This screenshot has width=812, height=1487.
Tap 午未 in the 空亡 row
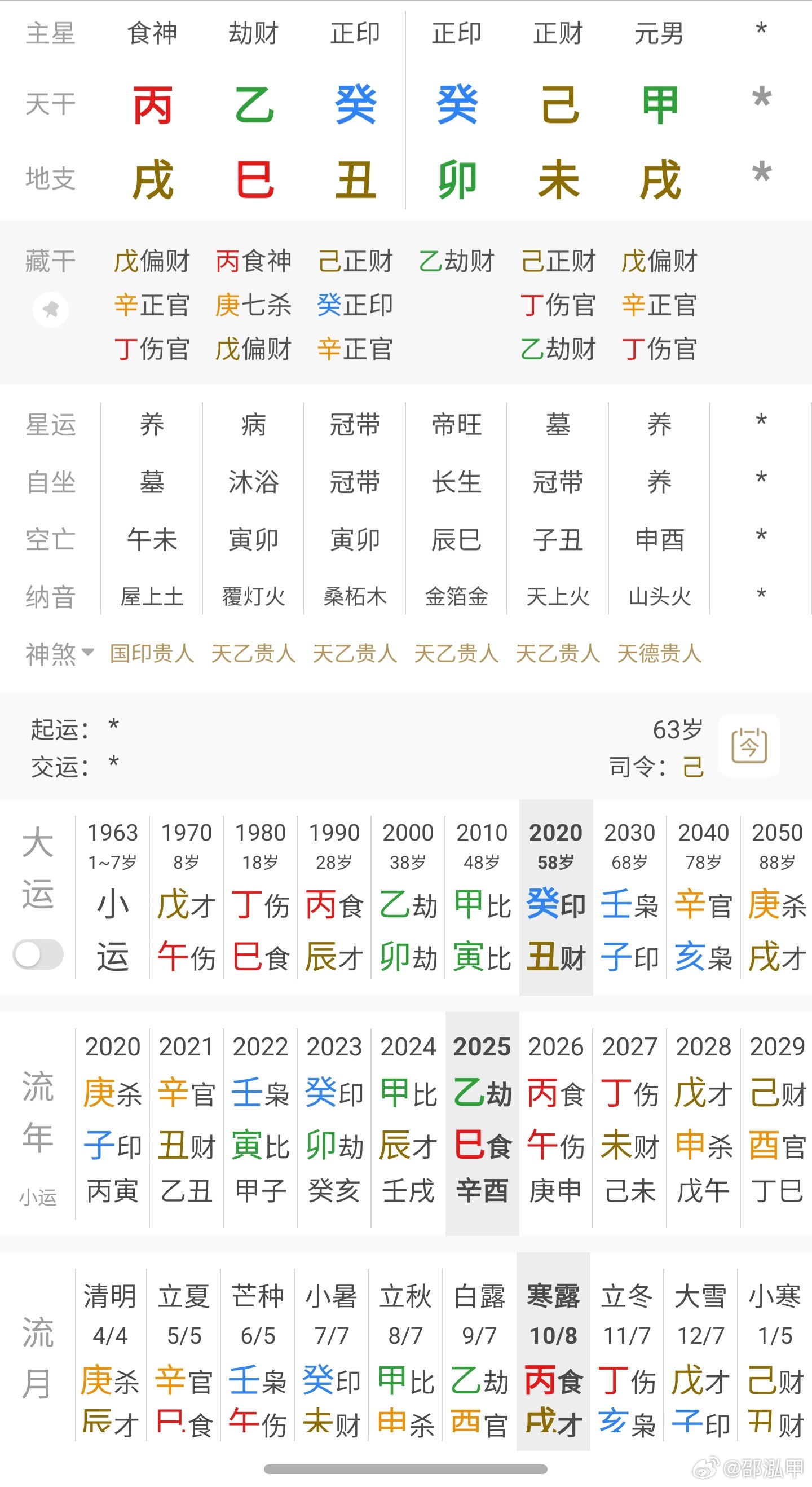(x=152, y=540)
